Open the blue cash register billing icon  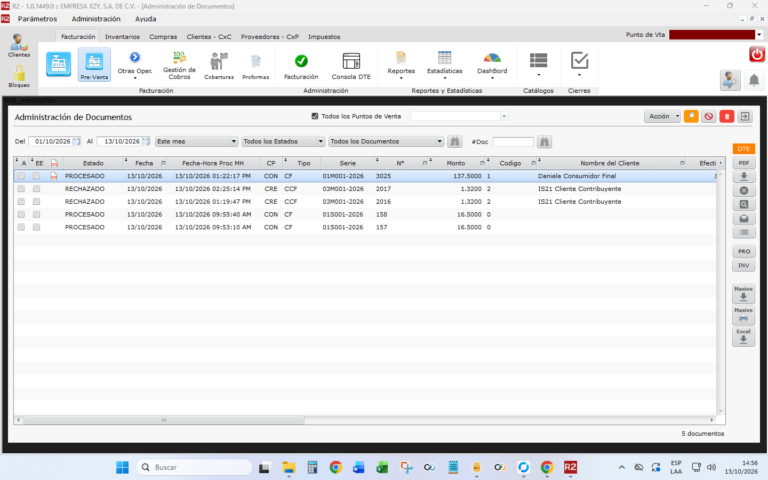pos(58,64)
